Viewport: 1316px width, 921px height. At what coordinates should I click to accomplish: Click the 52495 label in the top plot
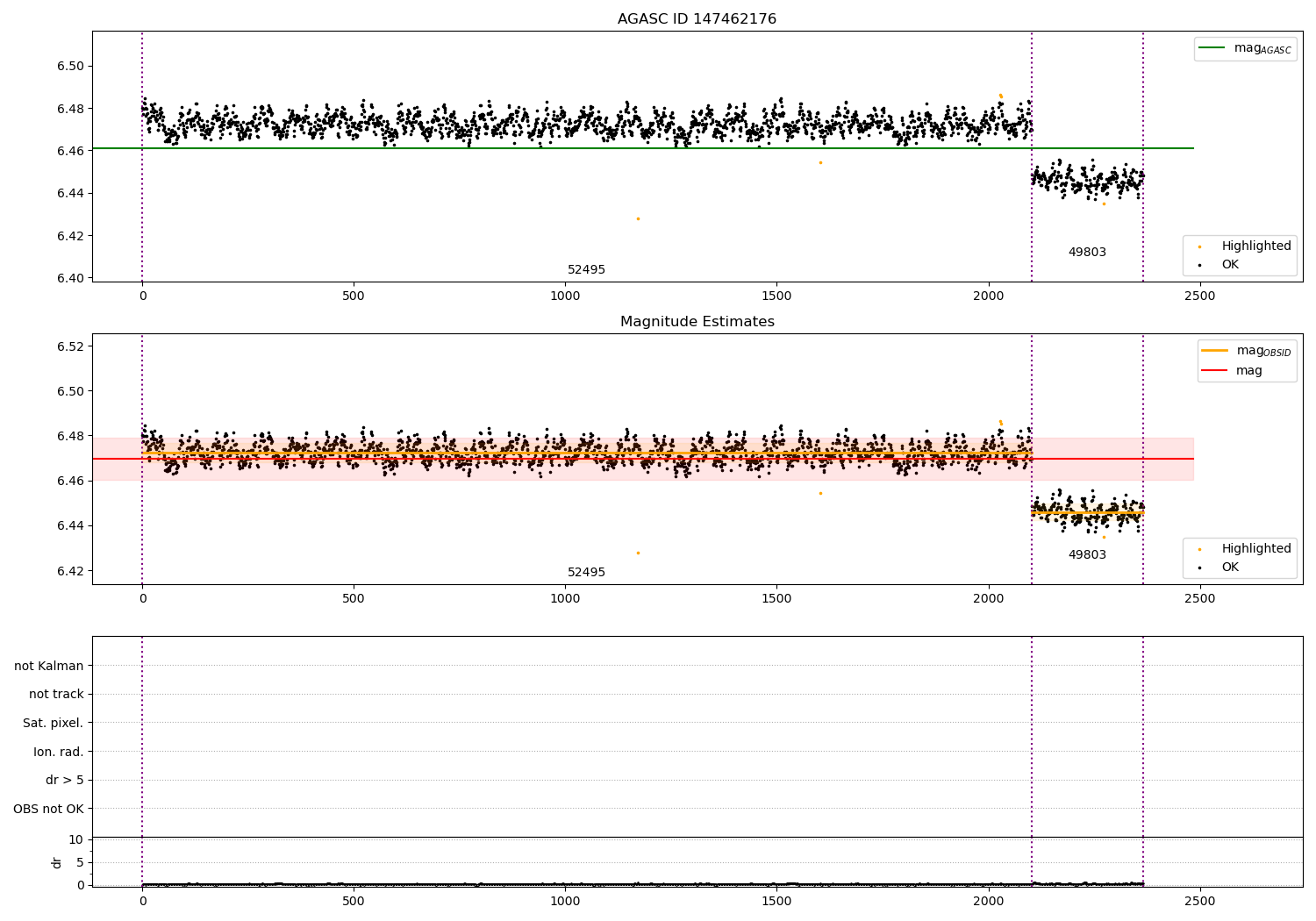(586, 270)
